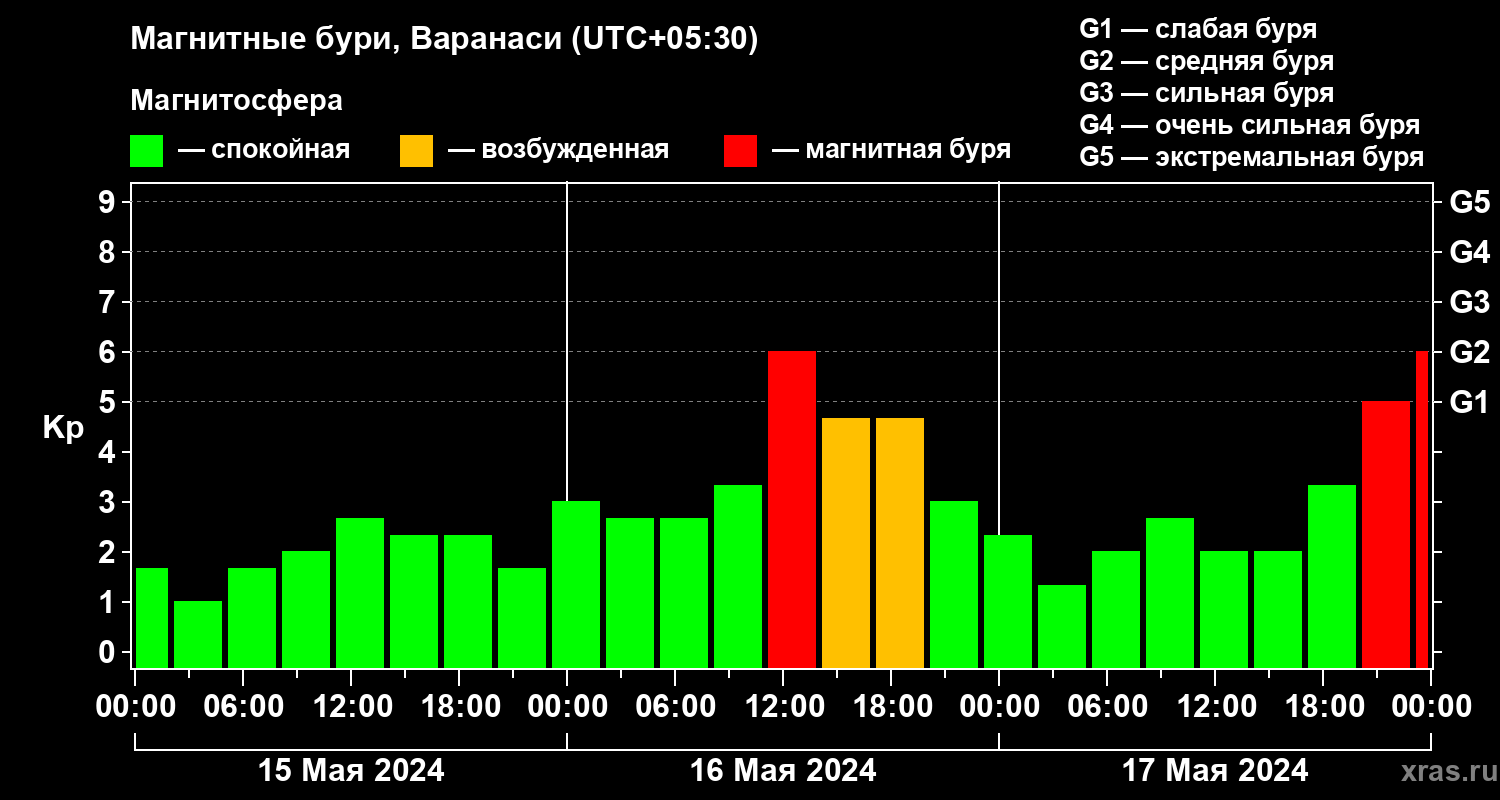
Task: Click the '— магнитная буря' legend label
Action: tap(891, 151)
